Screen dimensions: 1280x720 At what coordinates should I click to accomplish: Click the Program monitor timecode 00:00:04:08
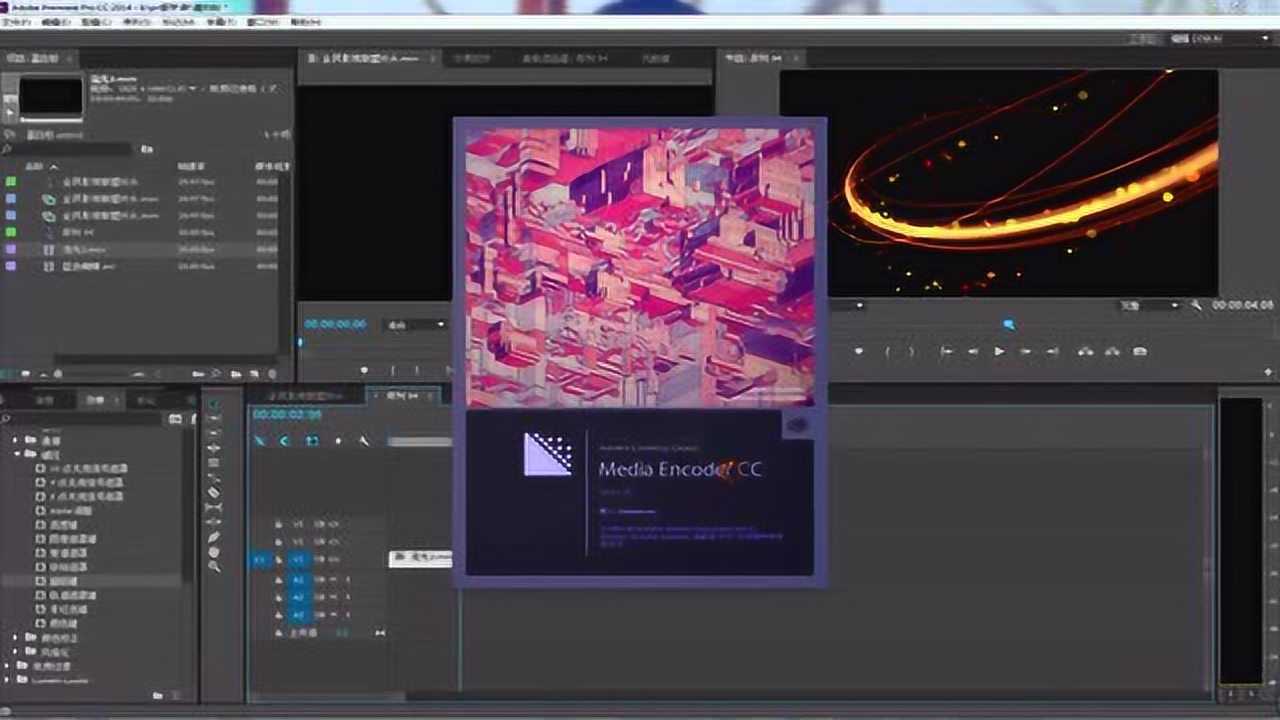click(x=1243, y=305)
